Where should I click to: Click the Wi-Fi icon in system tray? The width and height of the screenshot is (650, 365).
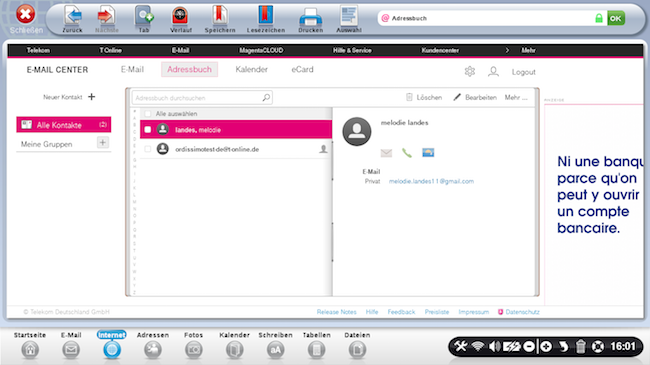click(x=478, y=346)
